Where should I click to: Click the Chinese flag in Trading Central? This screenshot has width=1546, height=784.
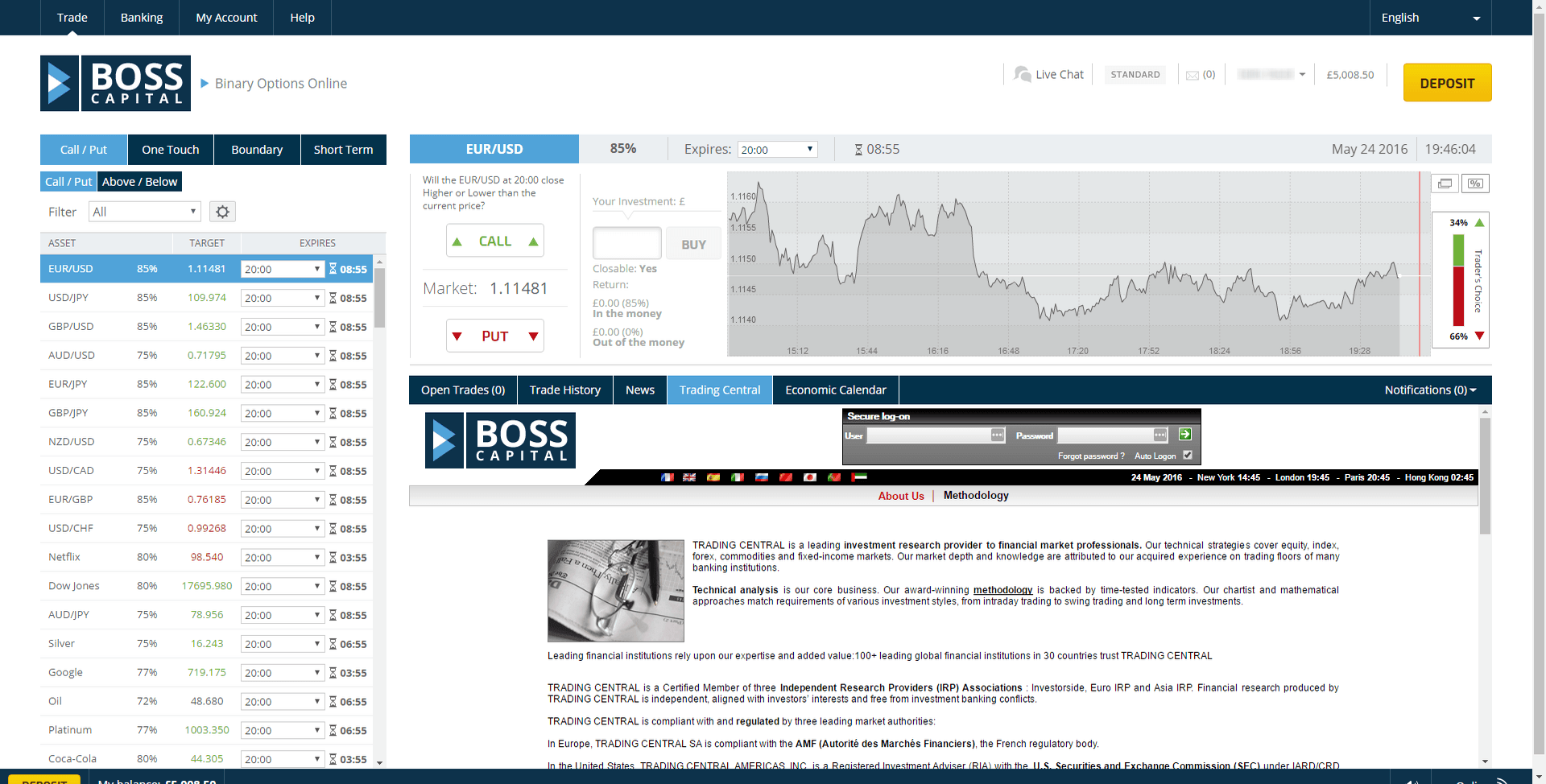click(786, 477)
